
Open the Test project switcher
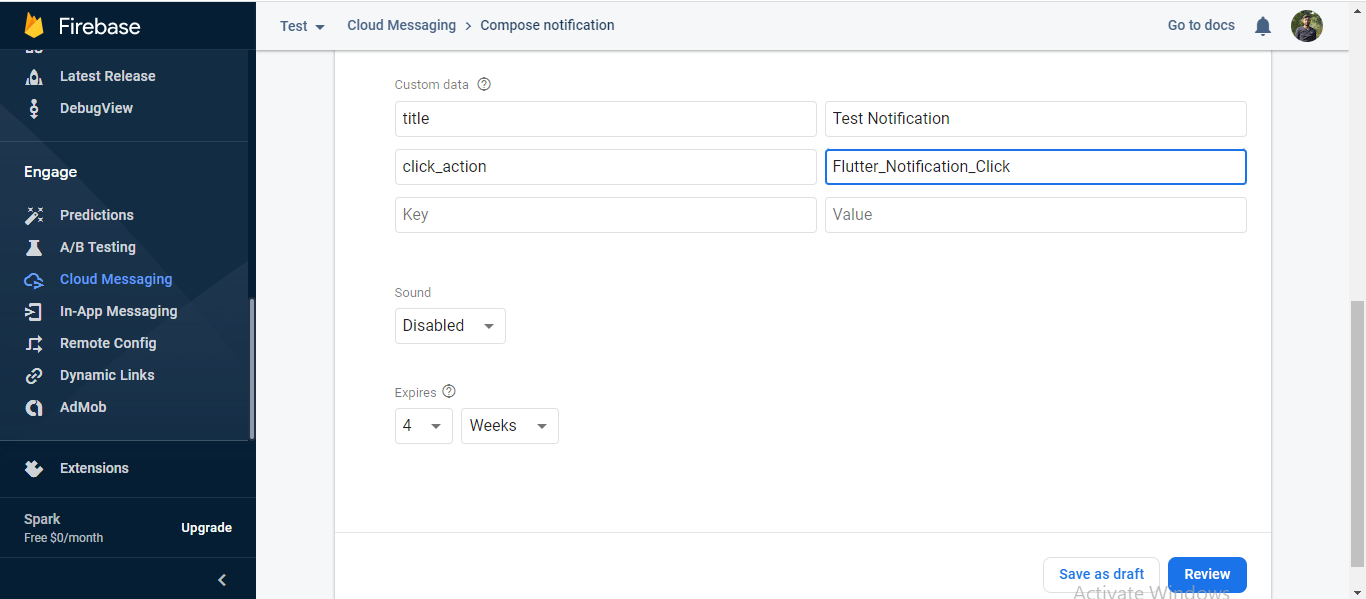click(300, 26)
